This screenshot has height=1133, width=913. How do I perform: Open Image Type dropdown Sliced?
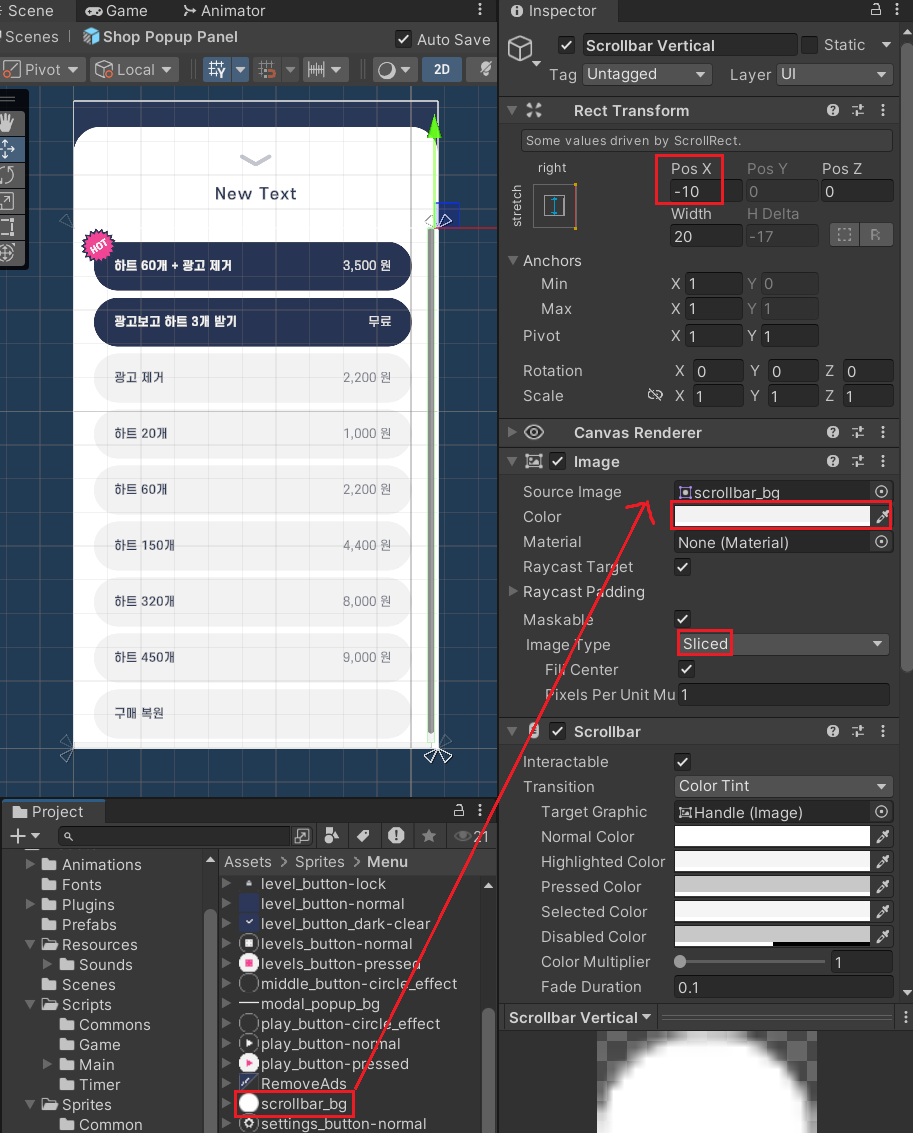click(x=783, y=644)
